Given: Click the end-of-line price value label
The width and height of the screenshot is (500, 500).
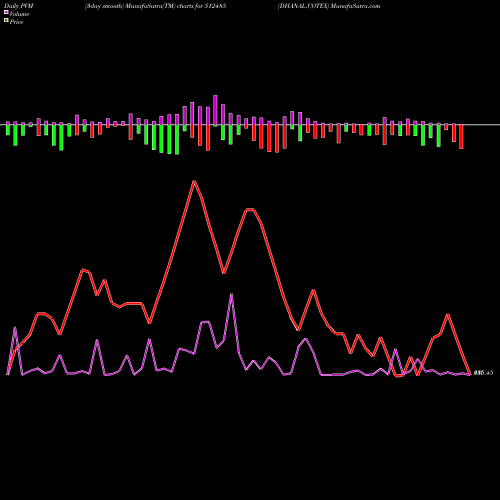Looking at the screenshot, I should (x=483, y=373).
